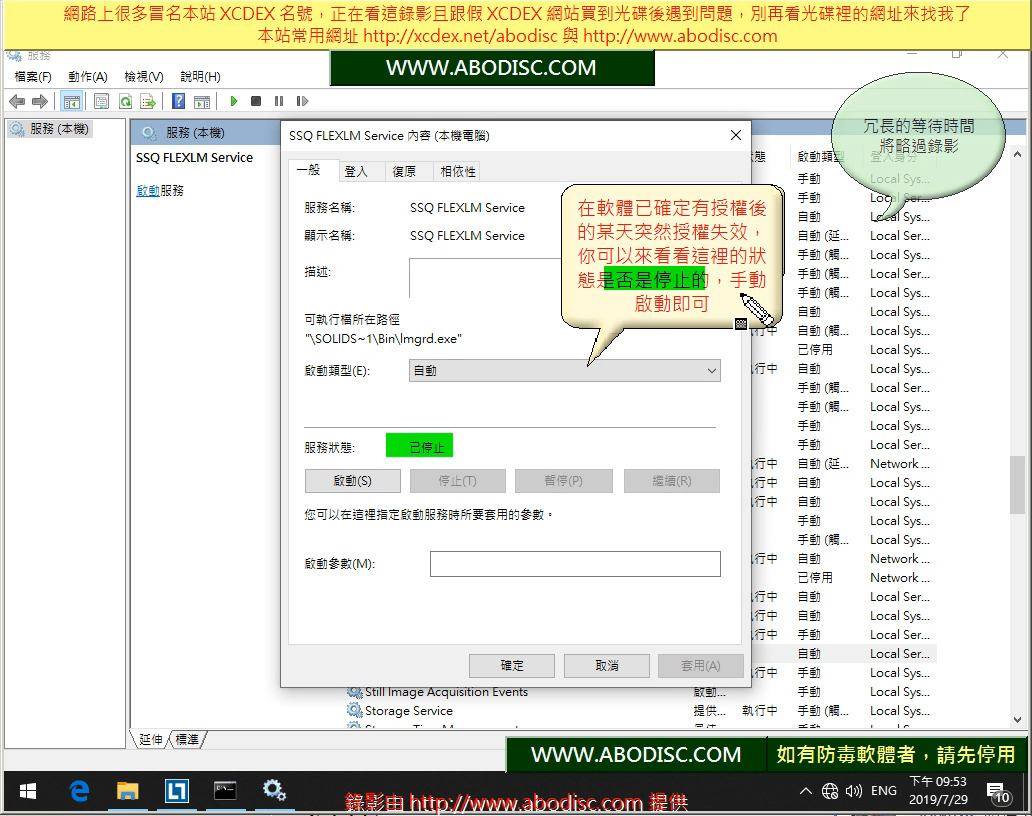
Task: Click the Pause Service toolbar icon
Action: tap(279, 101)
